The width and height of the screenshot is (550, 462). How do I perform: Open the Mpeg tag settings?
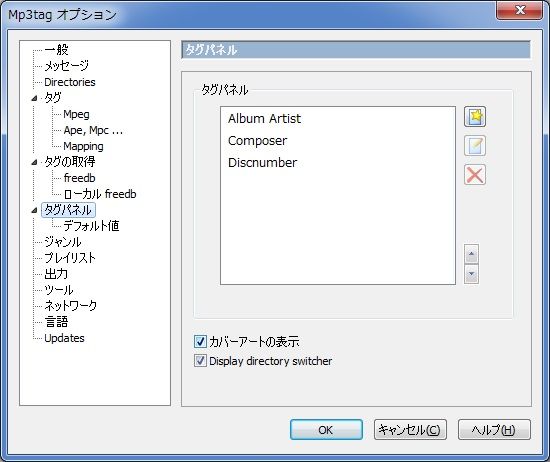coord(76,114)
